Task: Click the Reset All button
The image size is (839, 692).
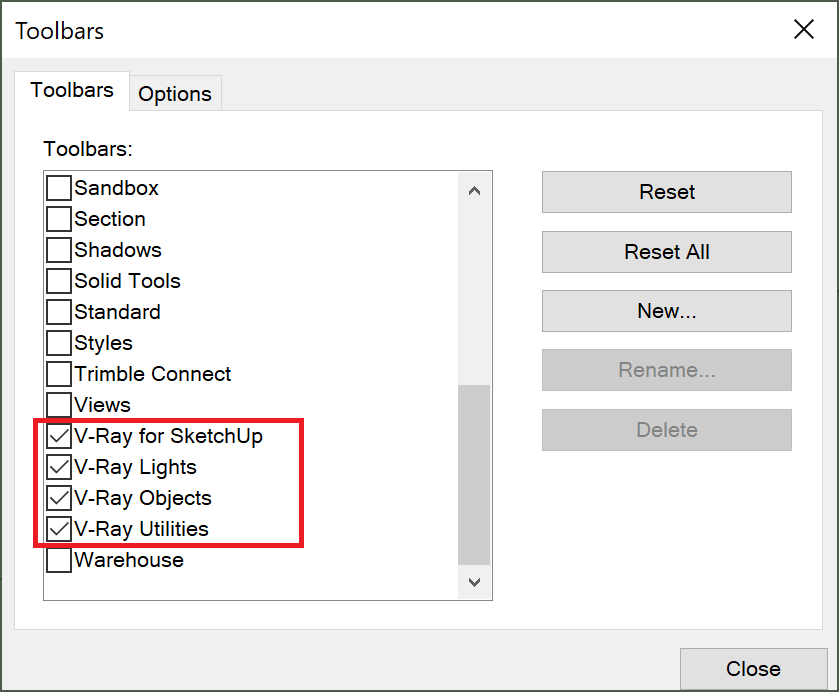Action: (x=667, y=252)
